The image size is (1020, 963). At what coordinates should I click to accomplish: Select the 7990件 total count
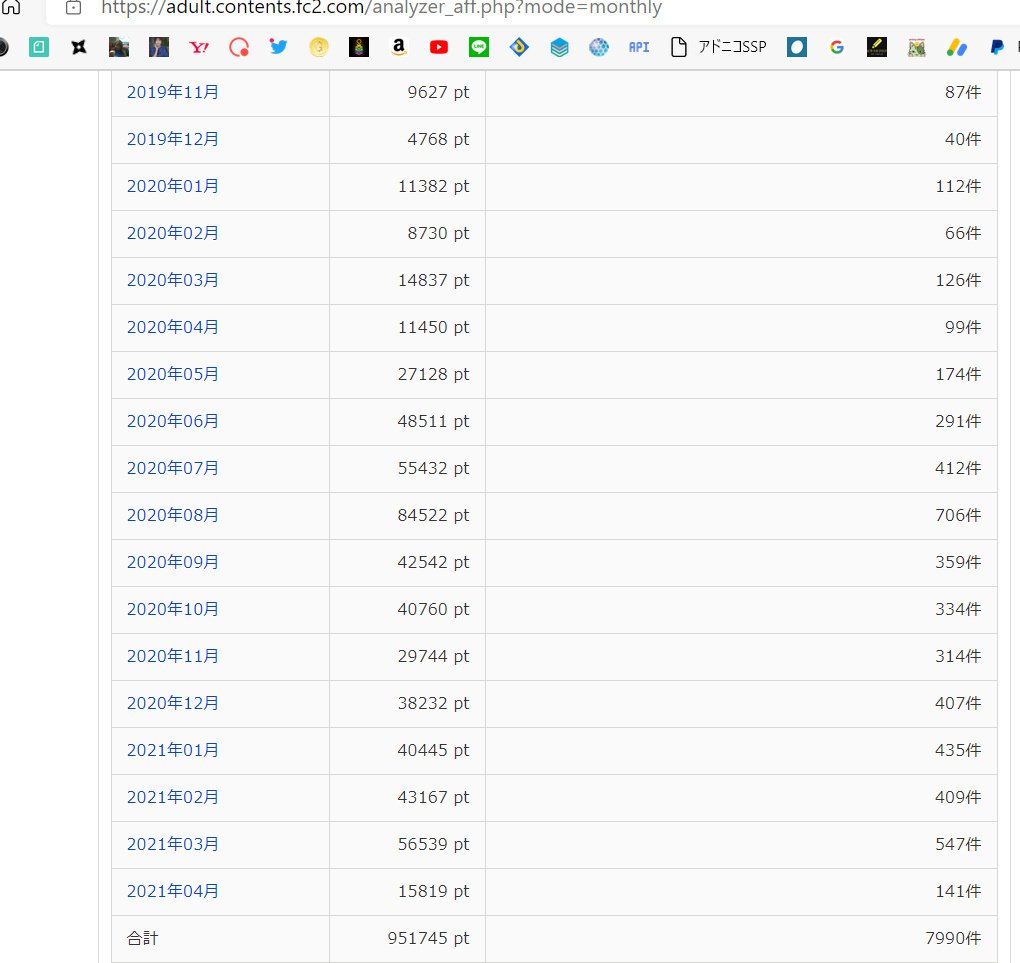pos(953,938)
